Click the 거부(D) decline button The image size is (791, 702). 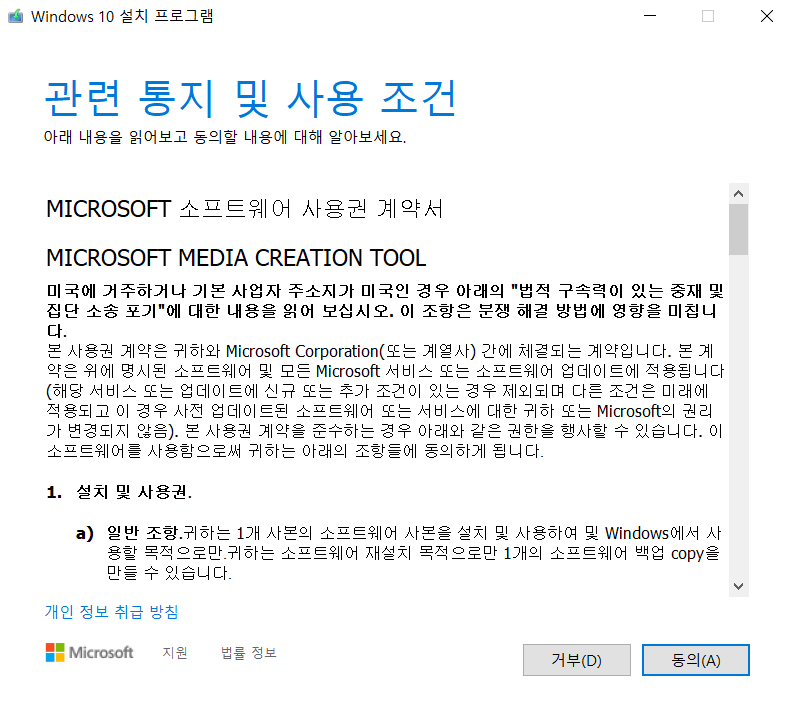pos(577,660)
